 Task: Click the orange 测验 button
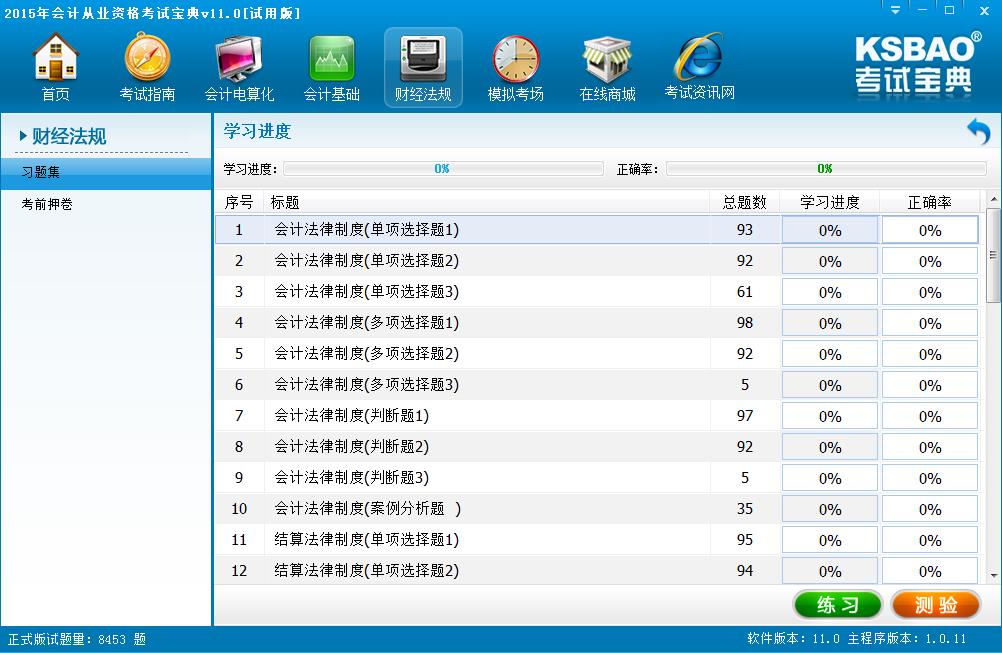coord(935,605)
